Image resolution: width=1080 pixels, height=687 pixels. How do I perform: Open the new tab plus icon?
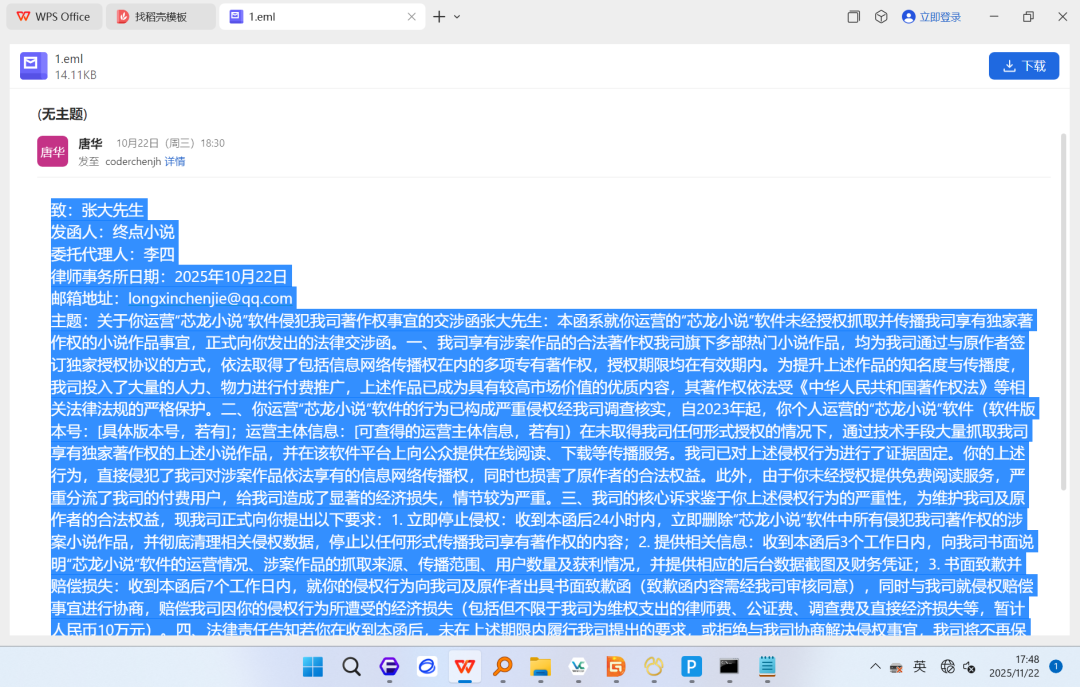click(x=439, y=17)
